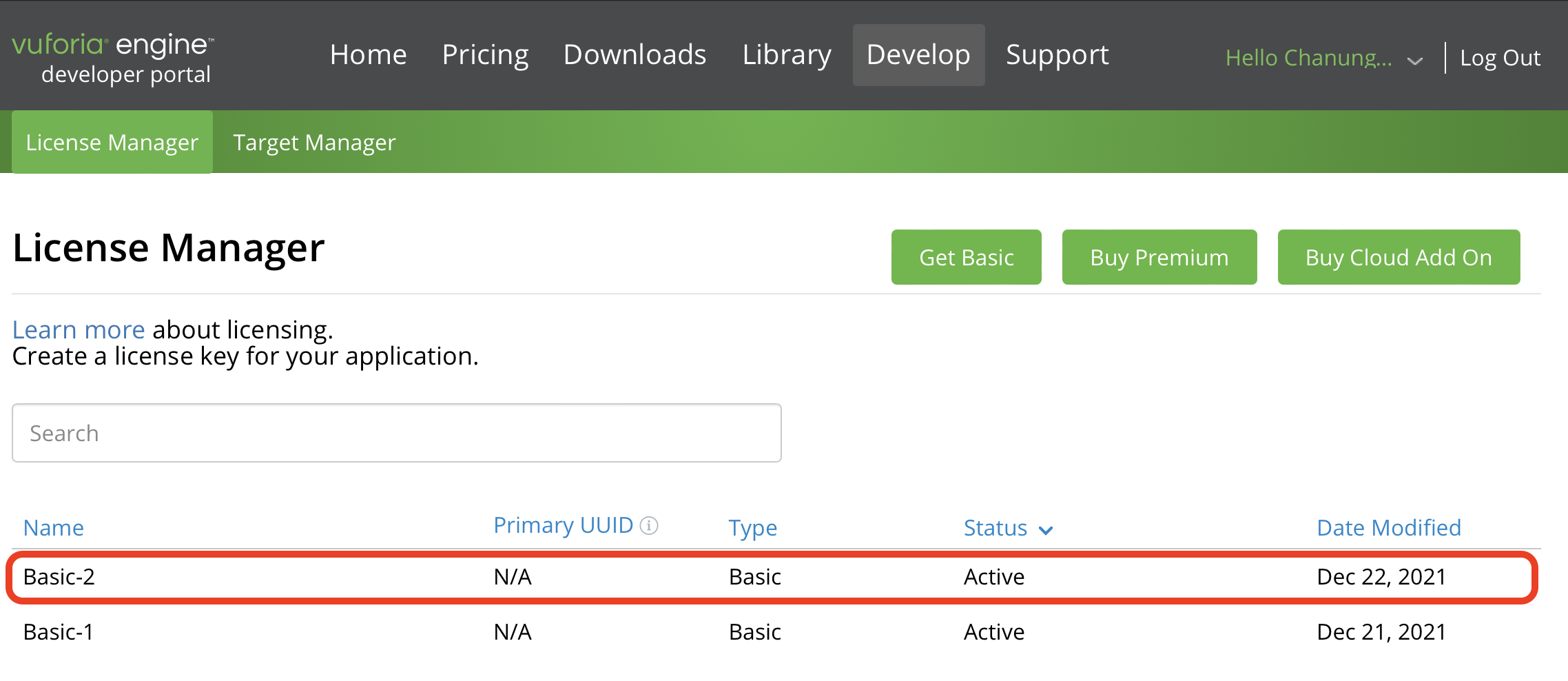Click the Active status in Basic-1 row
The image size is (1568, 681).
[x=994, y=632]
